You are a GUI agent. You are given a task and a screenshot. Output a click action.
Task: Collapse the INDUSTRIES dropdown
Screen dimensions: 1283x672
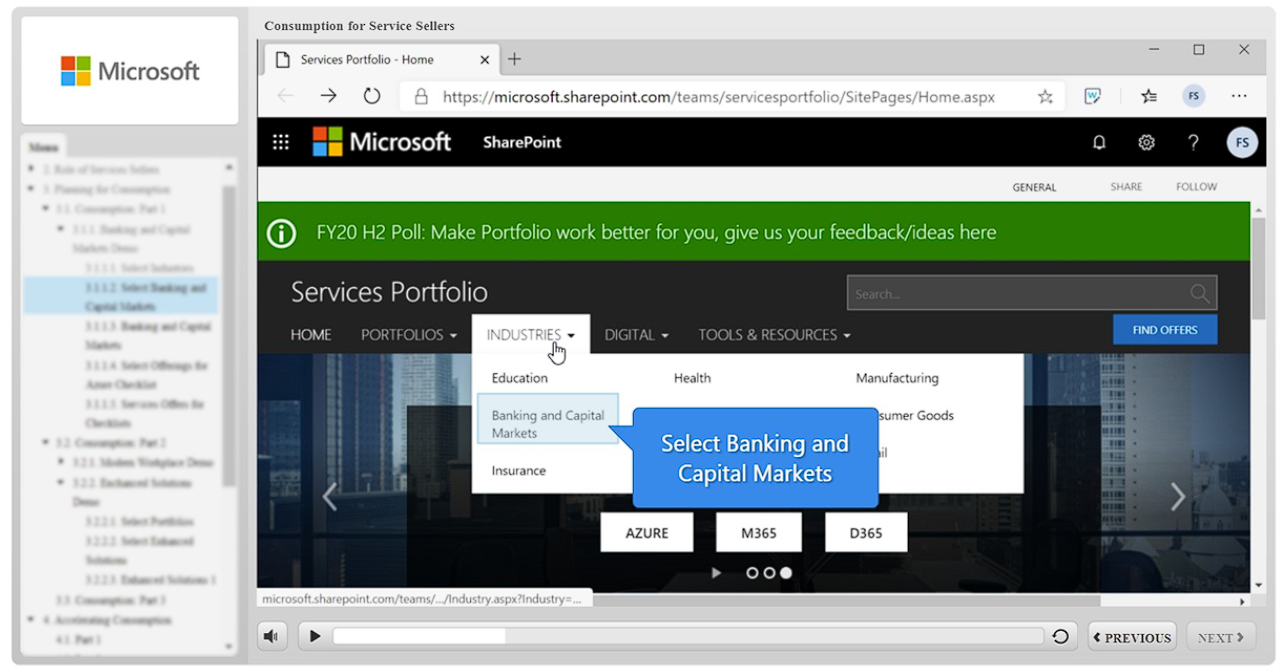pyautogui.click(x=531, y=335)
